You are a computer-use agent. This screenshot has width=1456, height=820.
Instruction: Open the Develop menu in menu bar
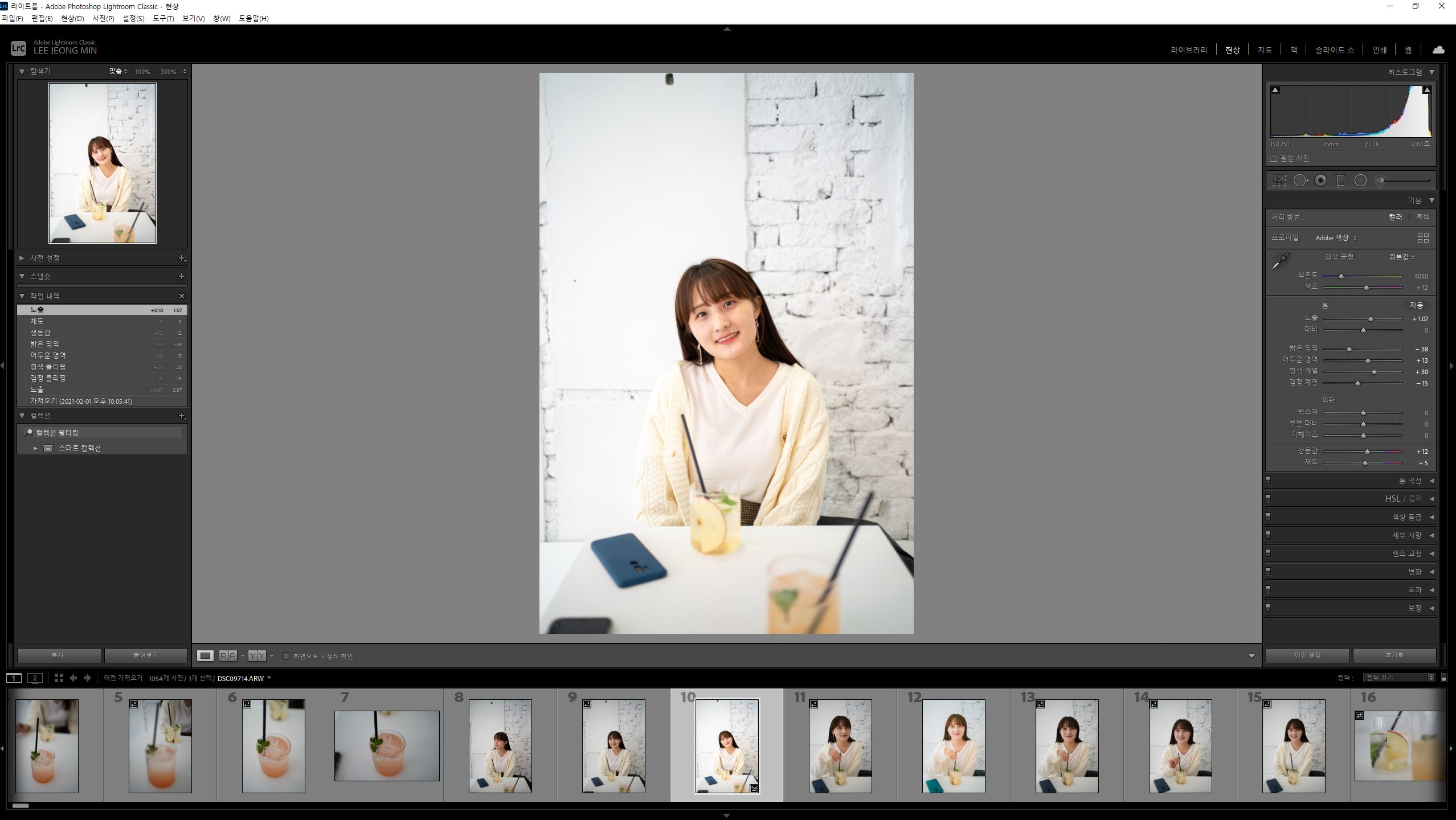tap(72, 18)
